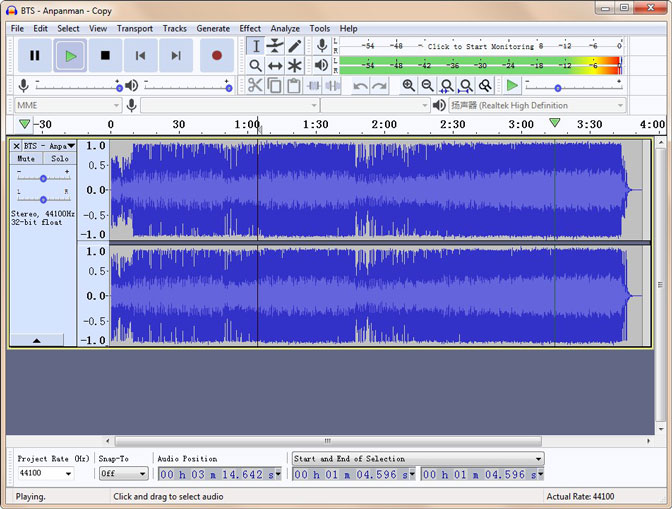The image size is (672, 509).
Task: Open the Effect menu
Action: click(250, 29)
